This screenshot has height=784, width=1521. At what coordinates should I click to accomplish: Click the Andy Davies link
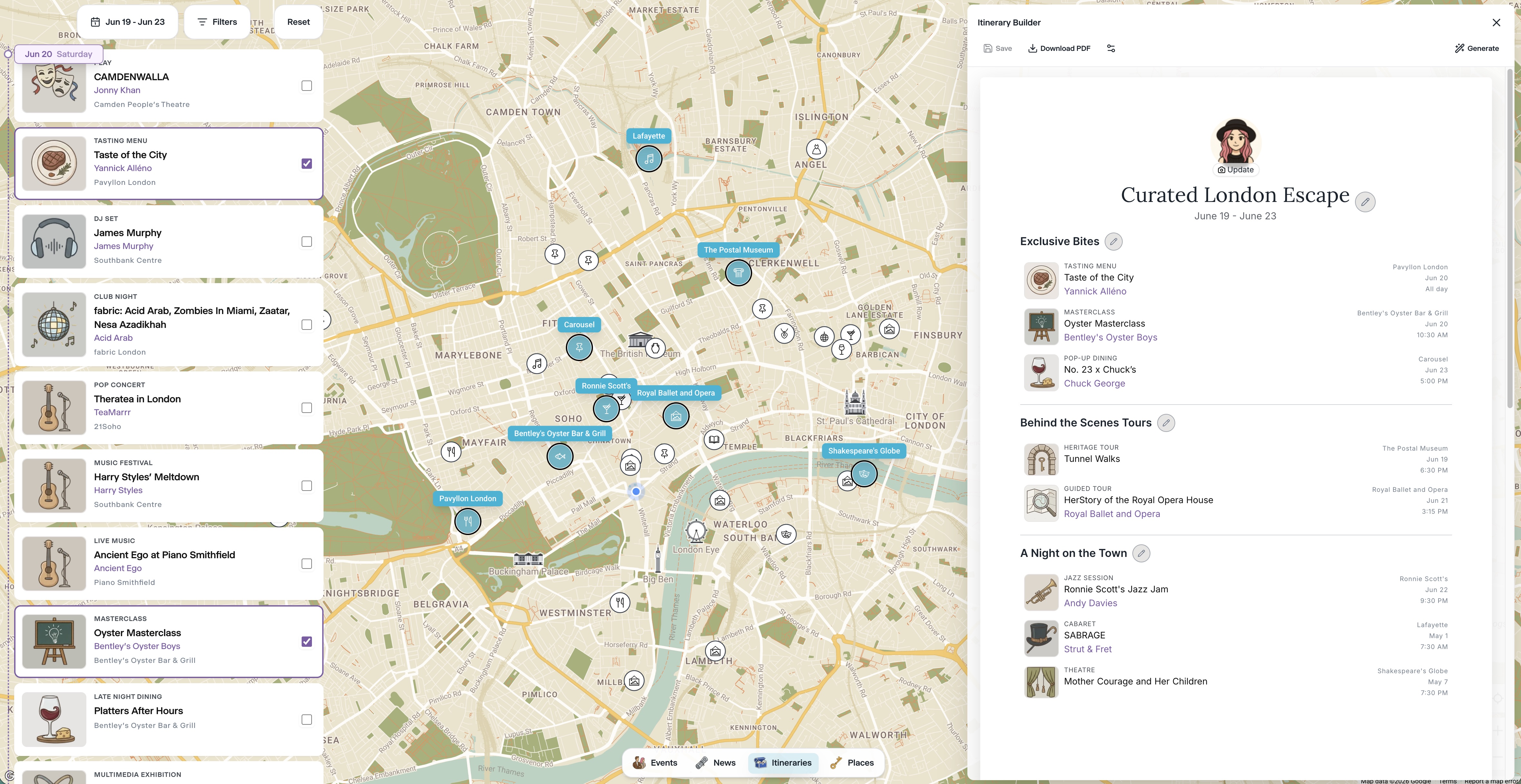click(x=1090, y=603)
